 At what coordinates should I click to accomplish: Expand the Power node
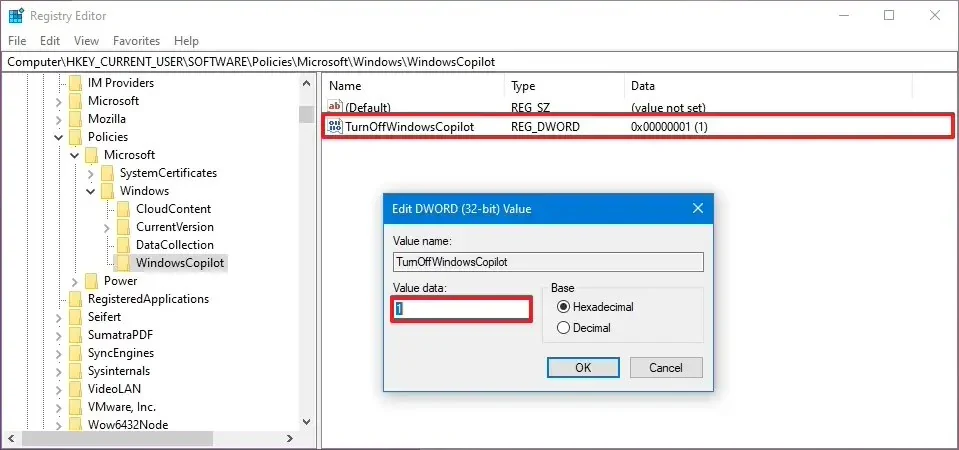point(75,281)
